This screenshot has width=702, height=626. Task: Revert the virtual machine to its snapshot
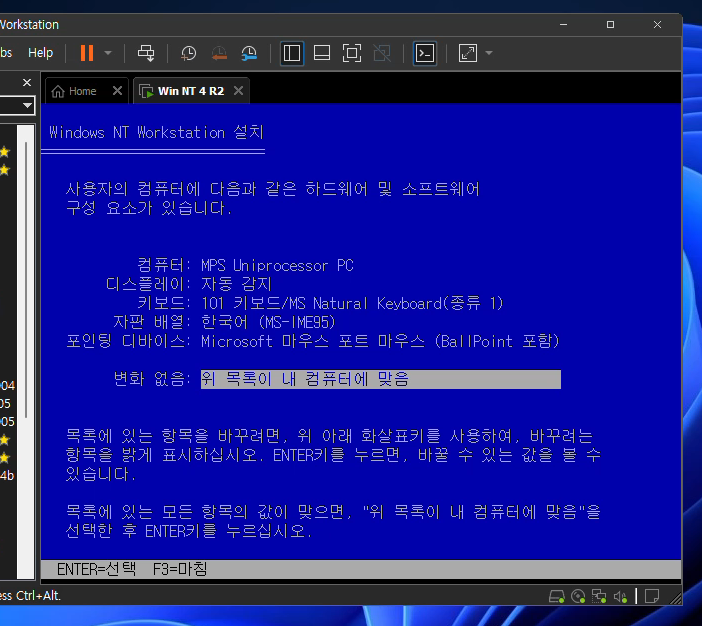219,53
